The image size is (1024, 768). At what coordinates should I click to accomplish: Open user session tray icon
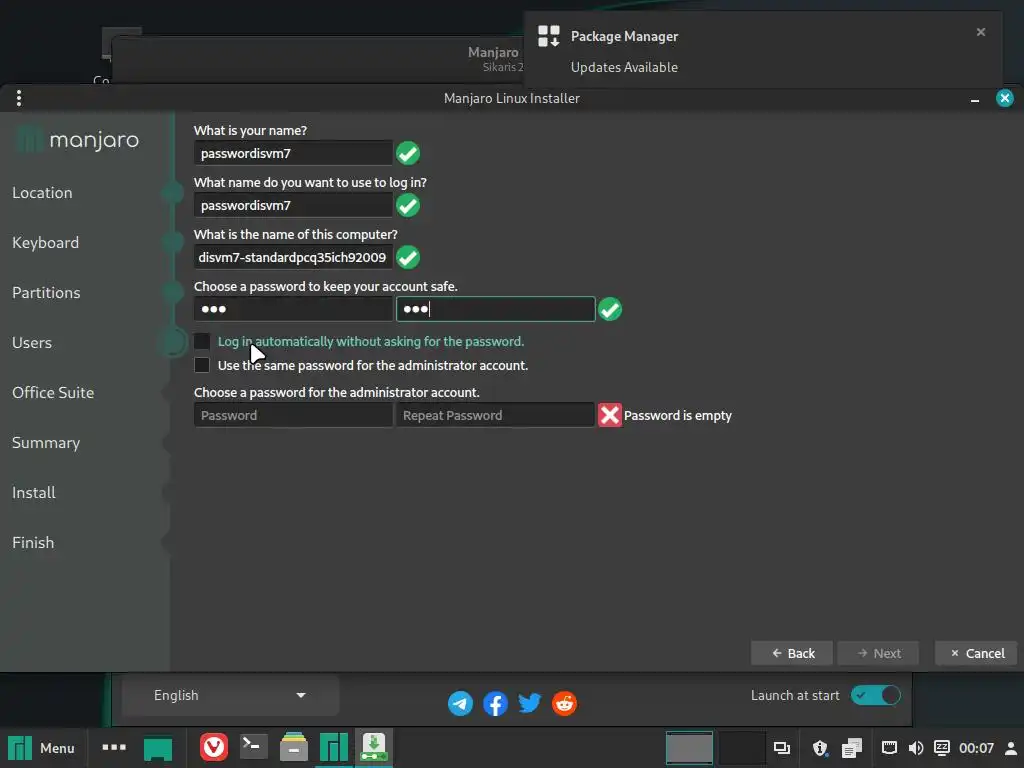point(1011,748)
